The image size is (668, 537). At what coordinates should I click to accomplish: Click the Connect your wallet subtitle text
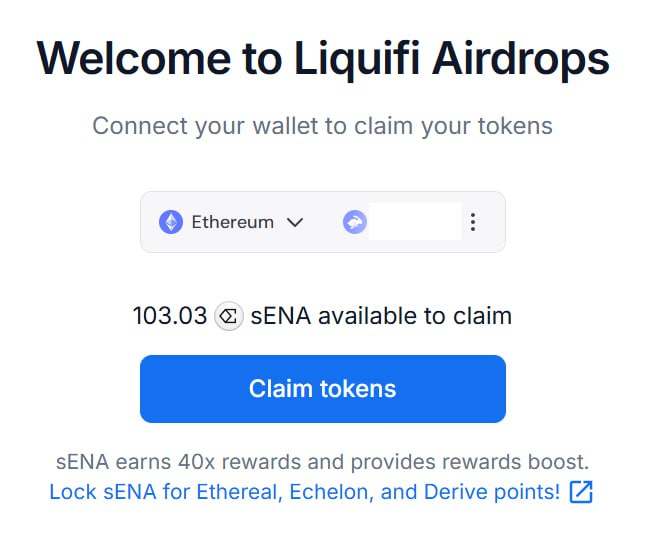point(322,126)
